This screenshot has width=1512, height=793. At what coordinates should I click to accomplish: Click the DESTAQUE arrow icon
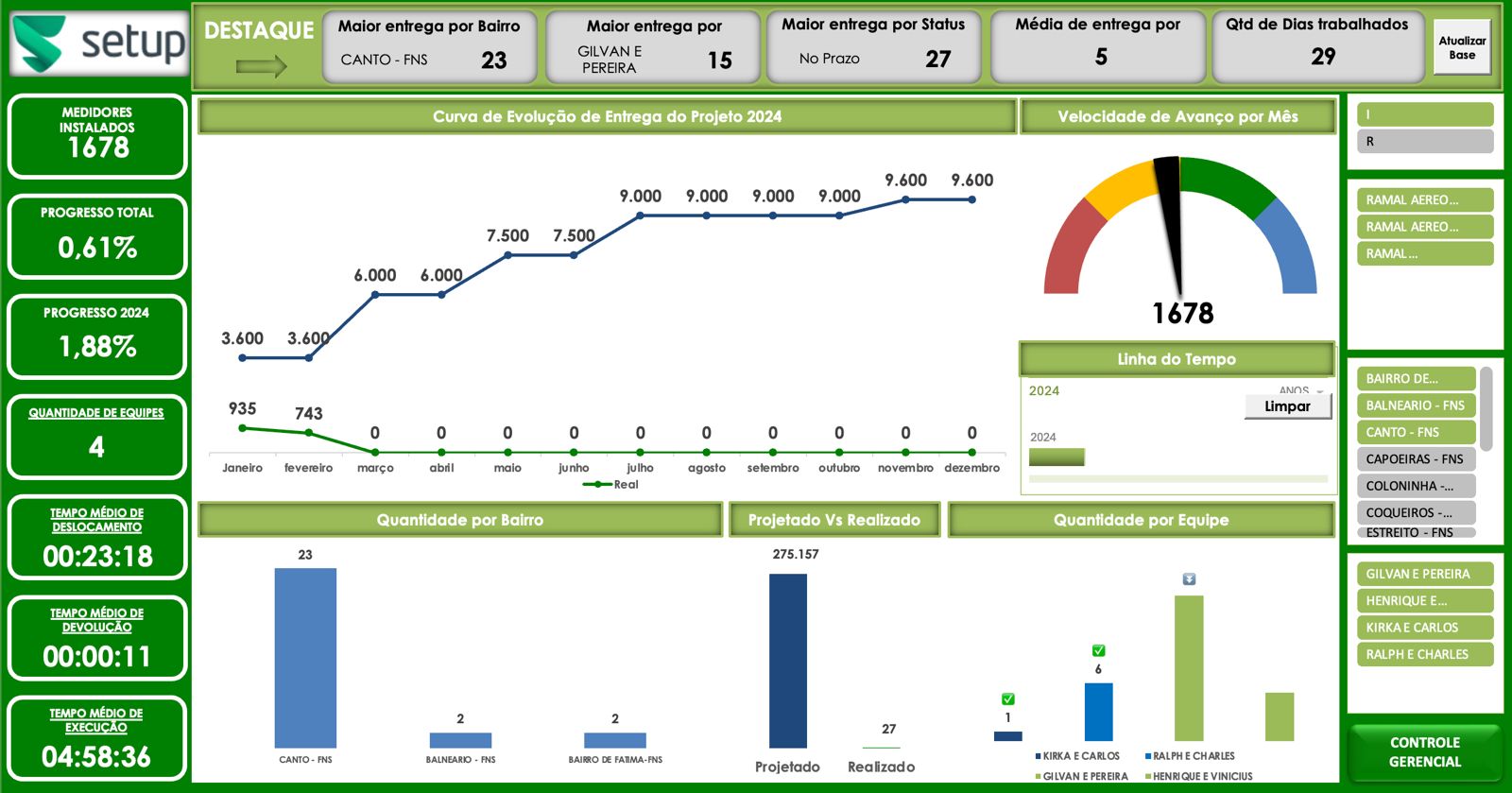261,66
